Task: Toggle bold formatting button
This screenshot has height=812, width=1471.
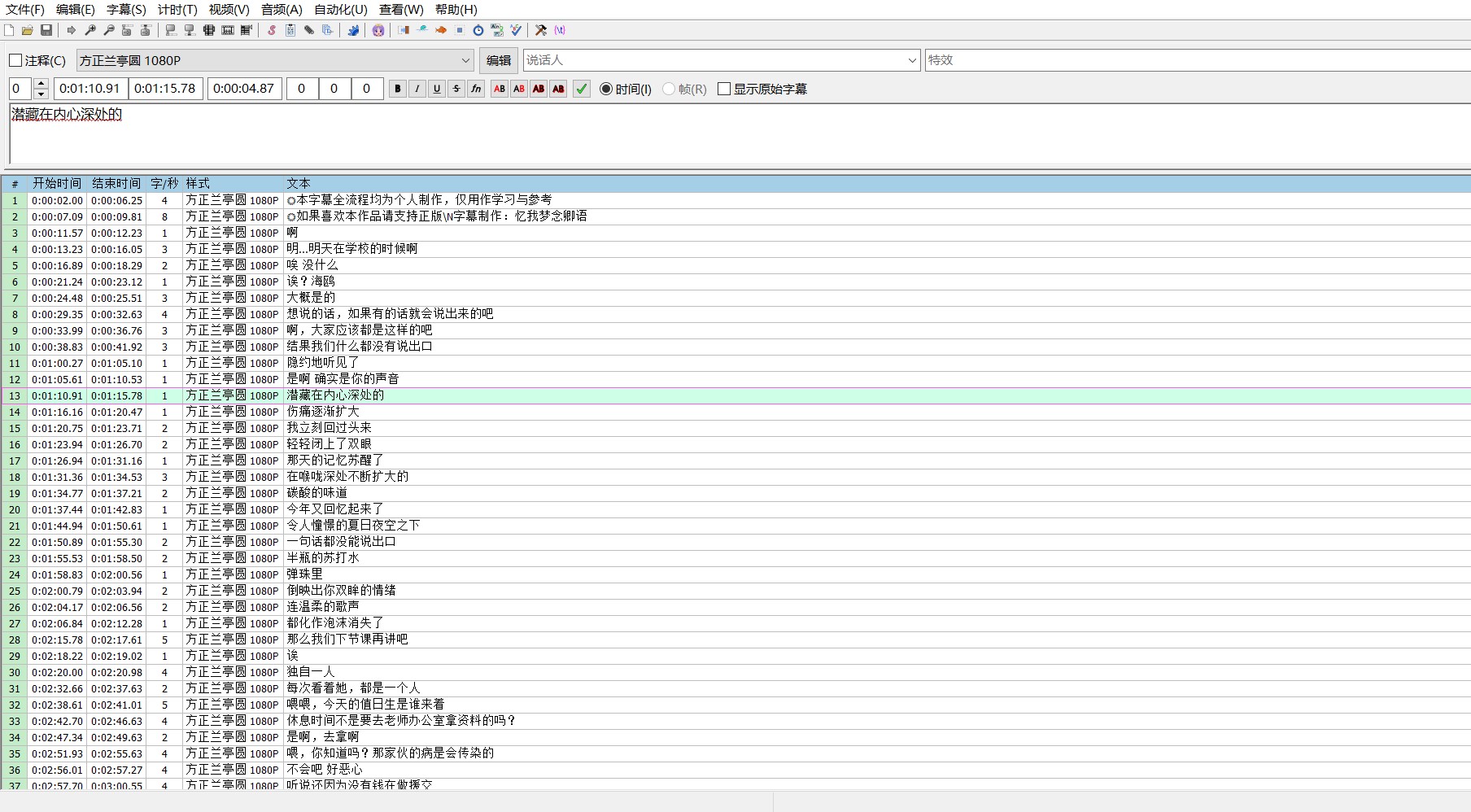Action: tap(398, 89)
